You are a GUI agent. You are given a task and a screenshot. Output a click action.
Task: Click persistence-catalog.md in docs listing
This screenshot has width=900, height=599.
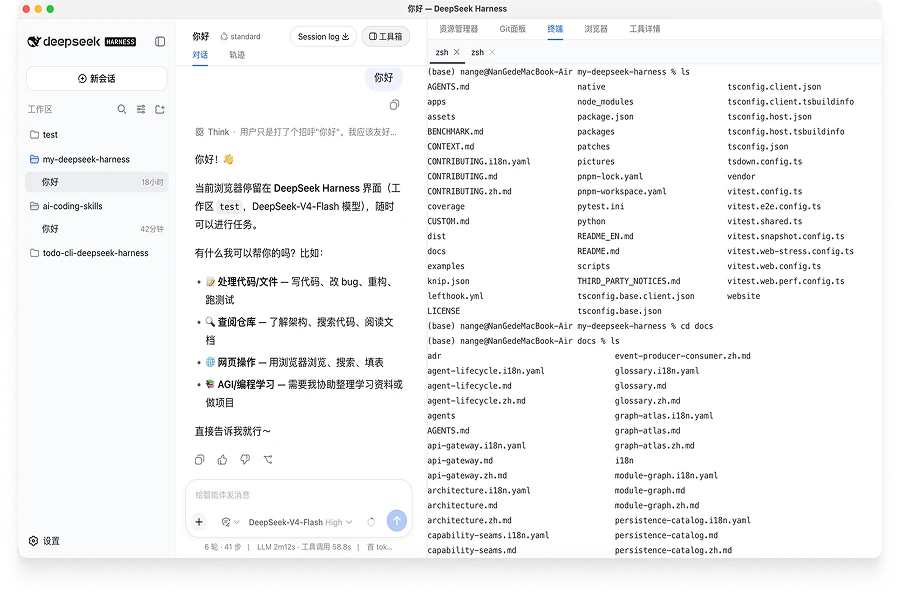coord(666,535)
